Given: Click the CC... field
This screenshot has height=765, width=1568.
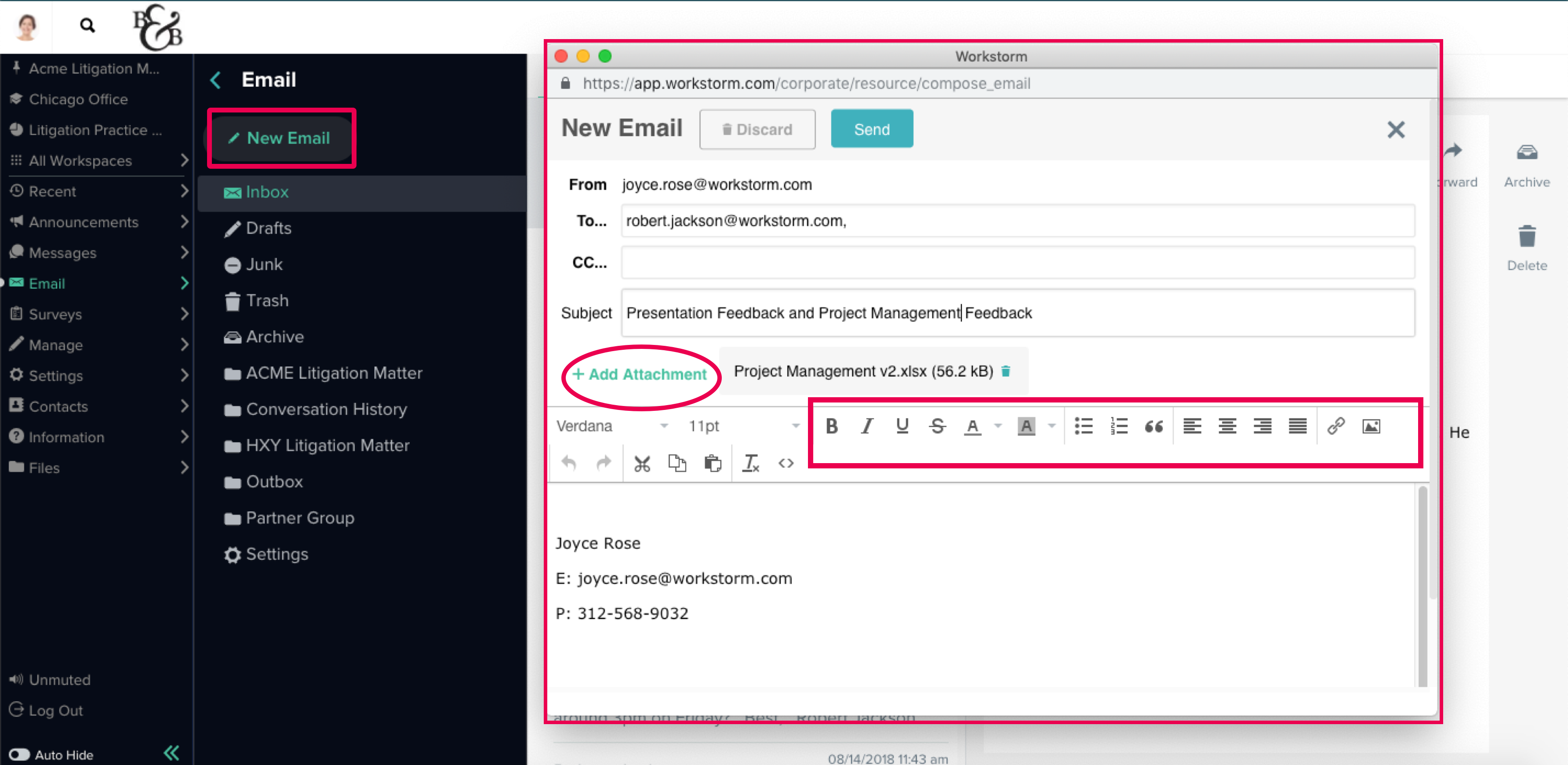Looking at the screenshot, I should pos(1018,262).
